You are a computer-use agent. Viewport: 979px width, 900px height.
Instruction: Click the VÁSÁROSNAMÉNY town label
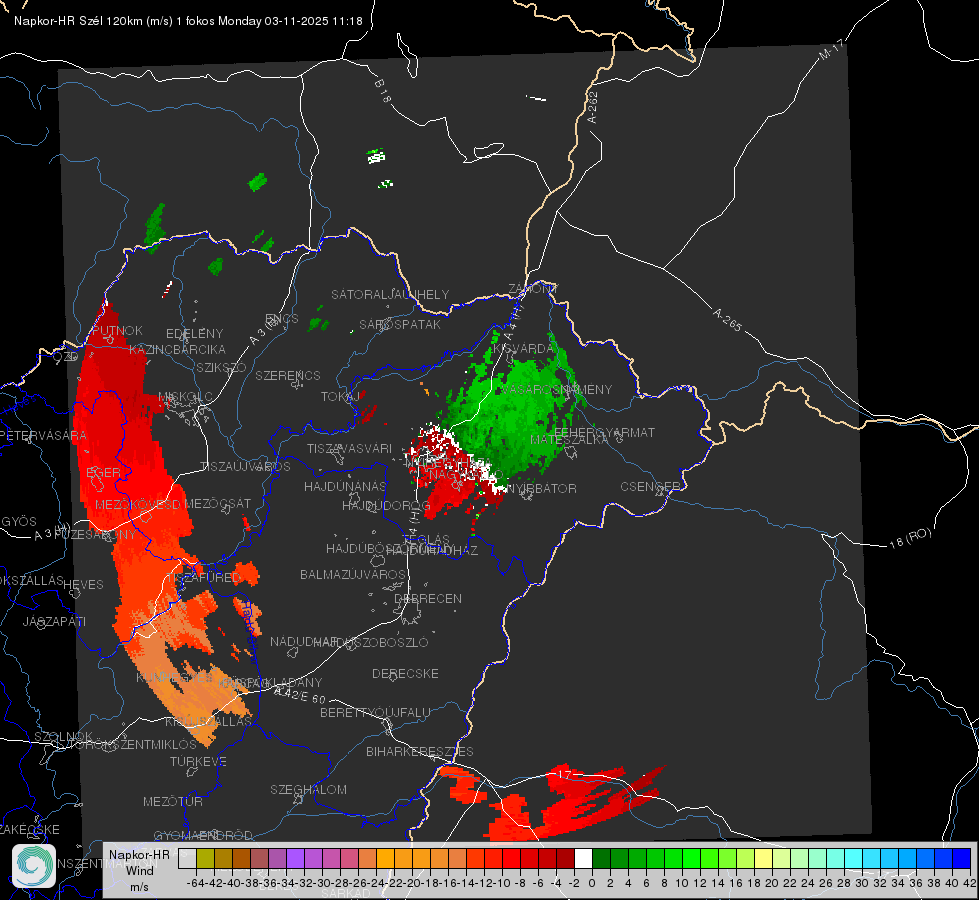pos(556,389)
